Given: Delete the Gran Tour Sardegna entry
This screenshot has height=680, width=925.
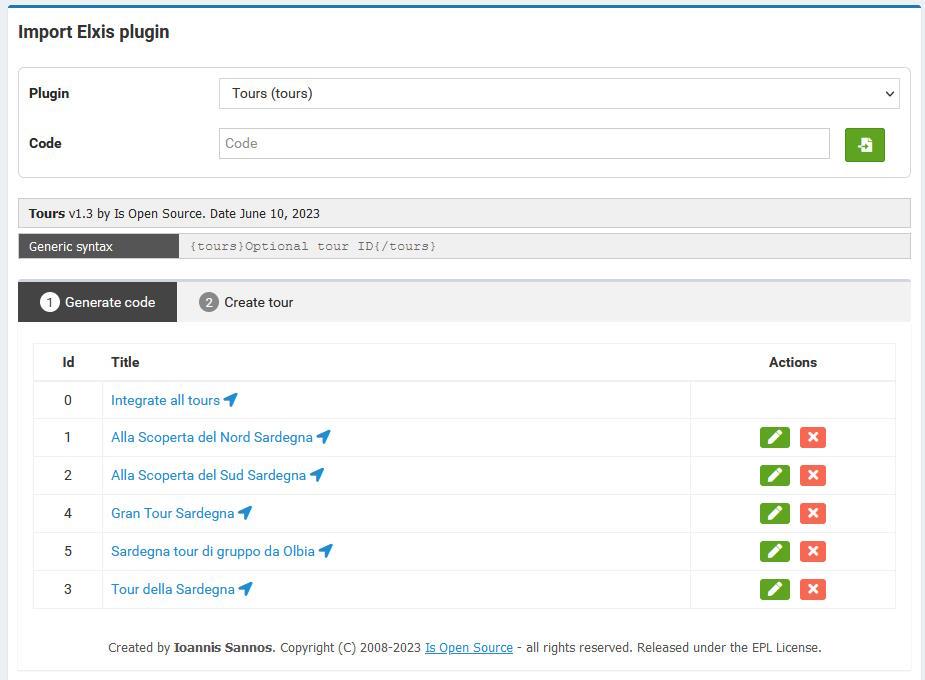Looking at the screenshot, I should [x=812, y=513].
